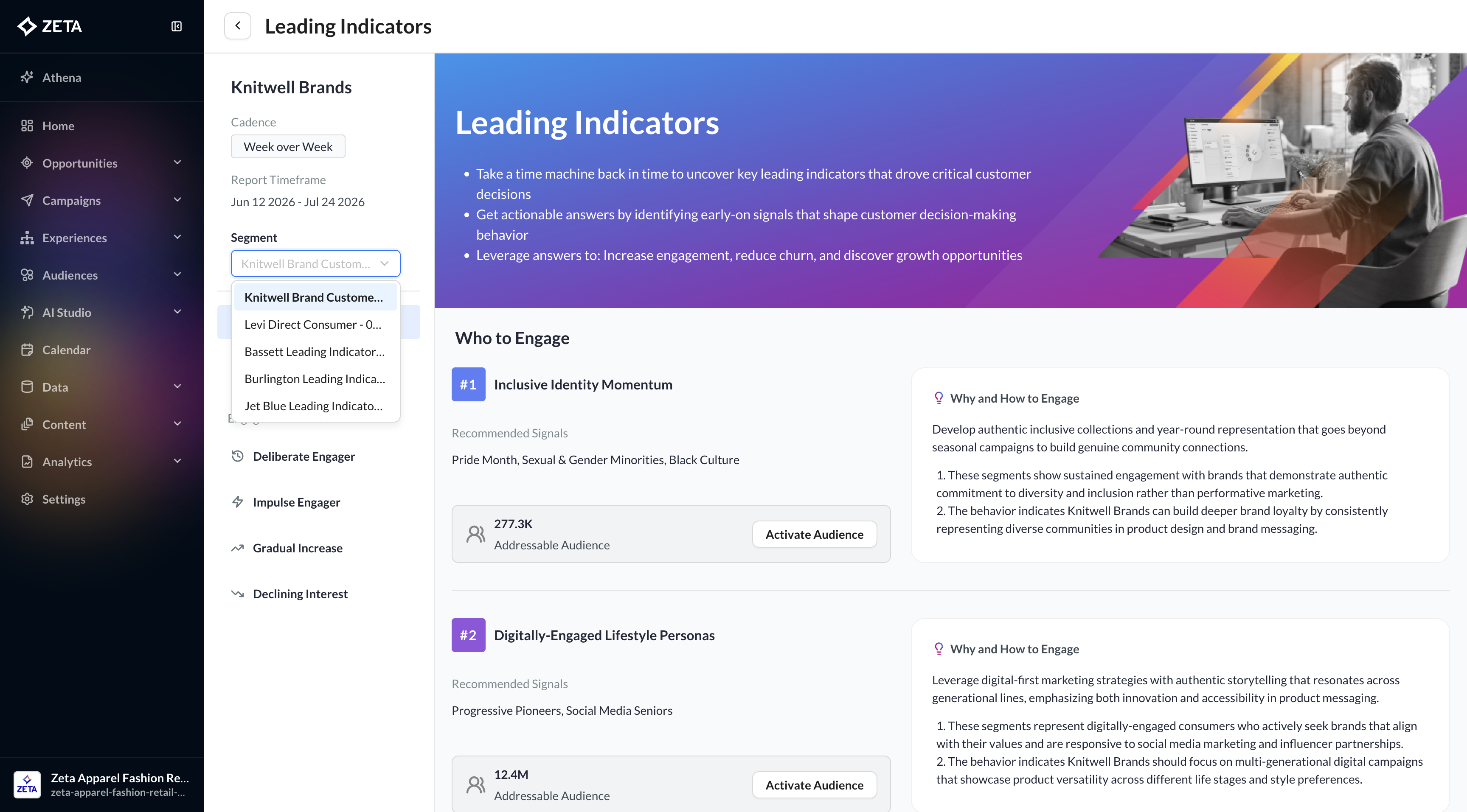Click the #1 rank badge
Image resolution: width=1467 pixels, height=812 pixels.
(x=468, y=384)
